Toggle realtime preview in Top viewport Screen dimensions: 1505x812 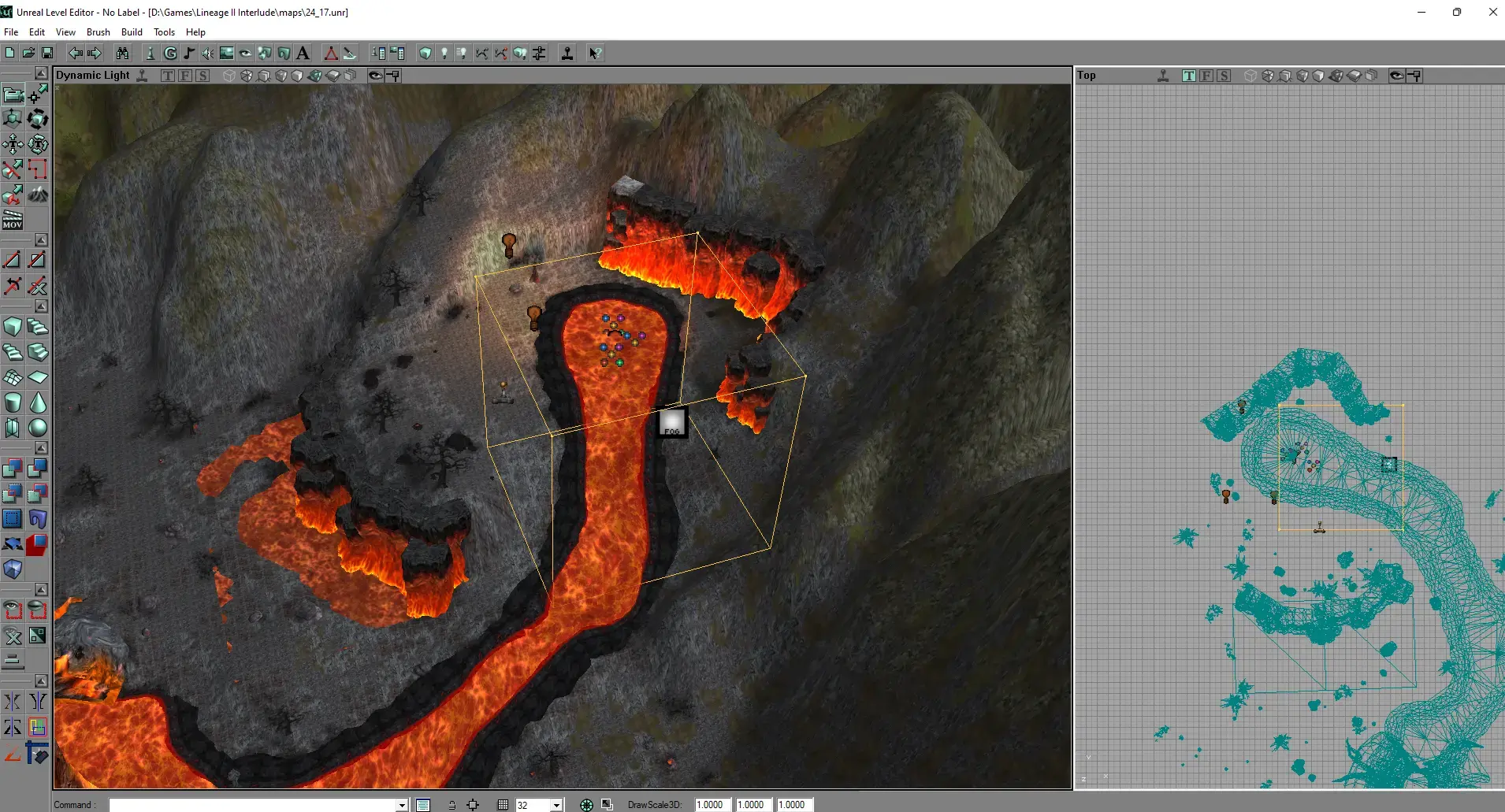pos(1163,76)
